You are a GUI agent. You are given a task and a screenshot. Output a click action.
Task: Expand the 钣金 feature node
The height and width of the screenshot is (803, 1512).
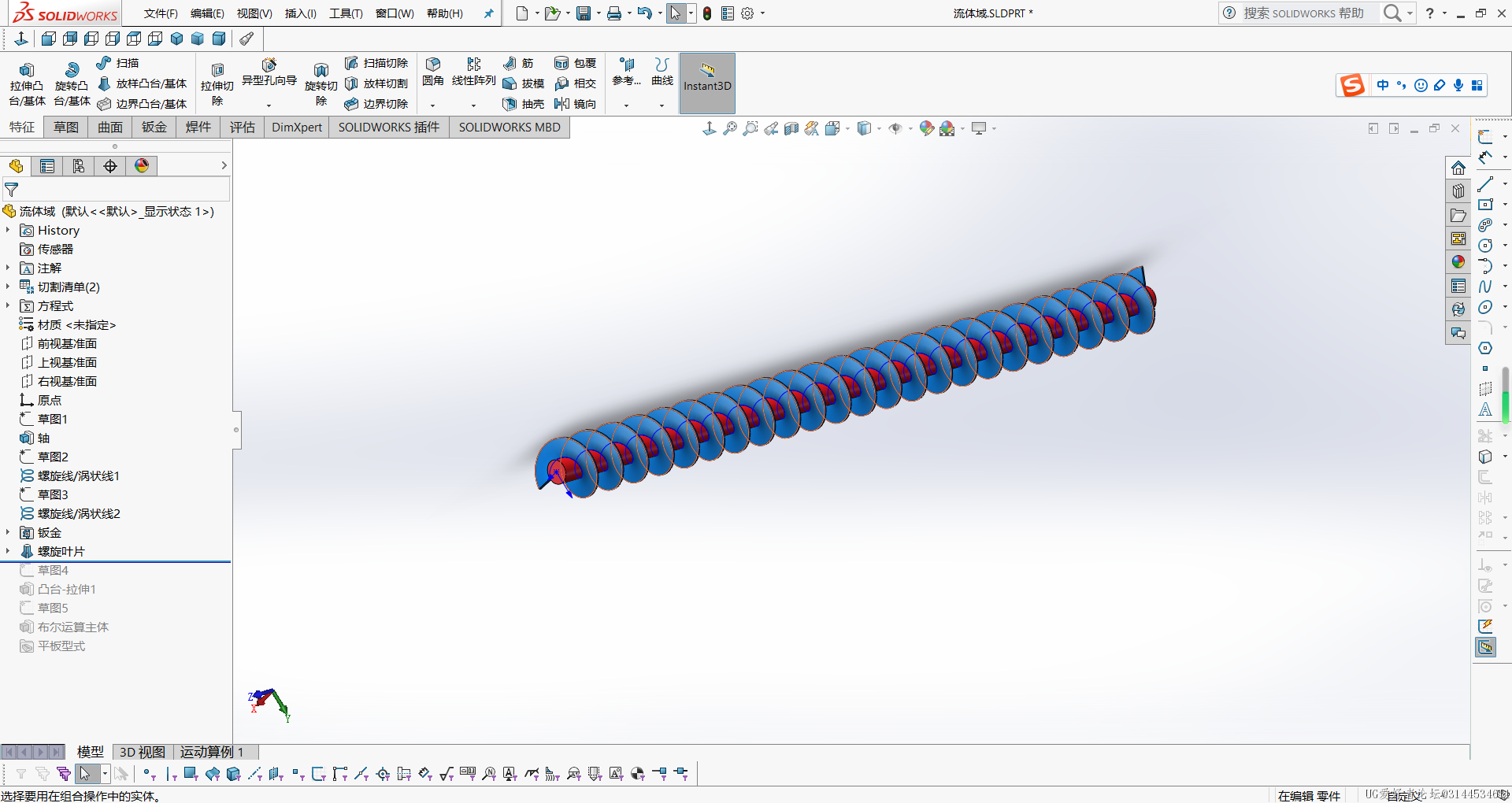click(x=8, y=532)
